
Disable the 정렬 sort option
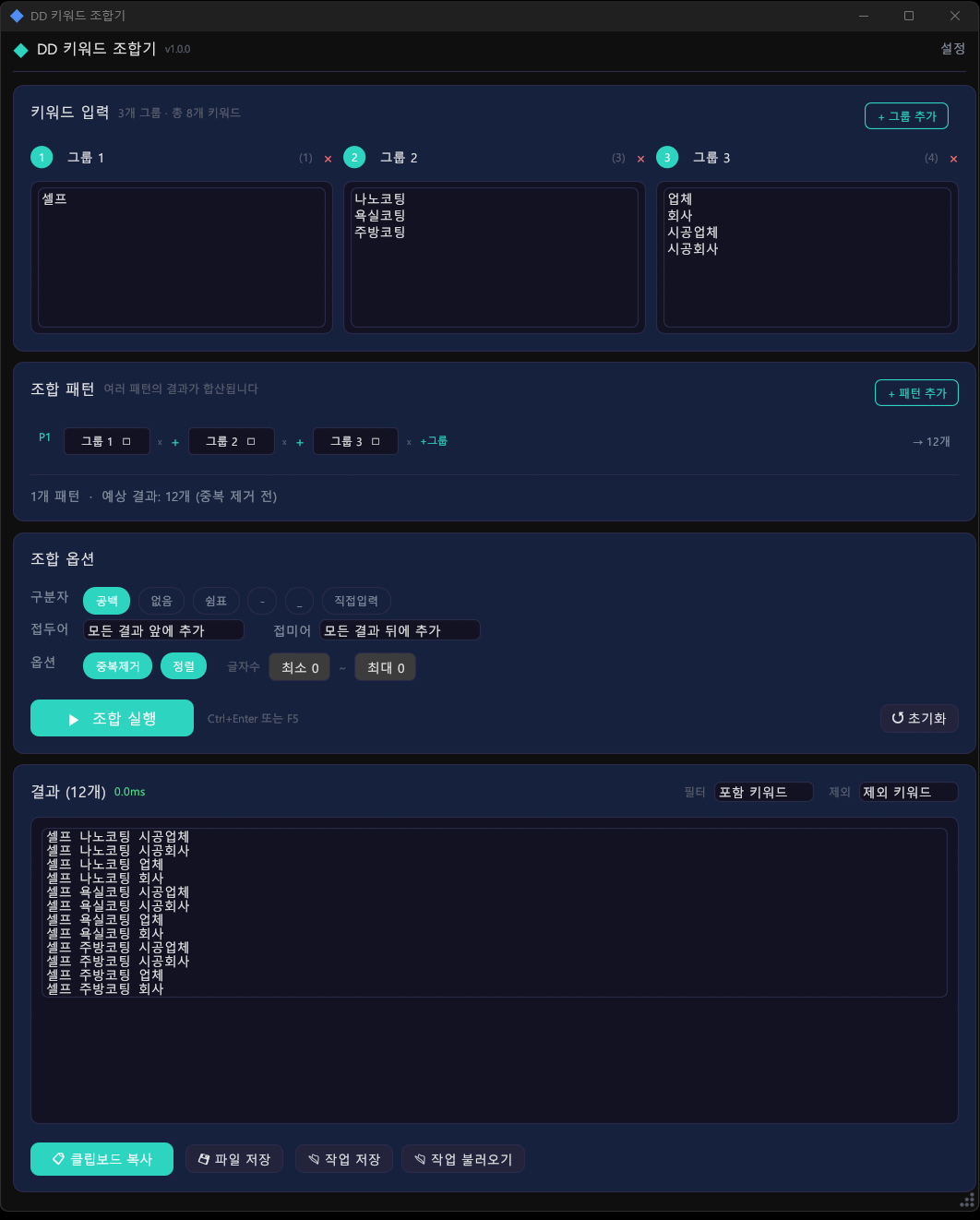(184, 666)
